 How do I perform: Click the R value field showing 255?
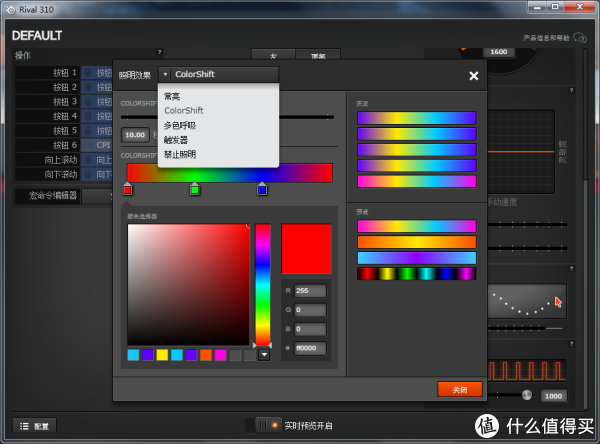310,291
